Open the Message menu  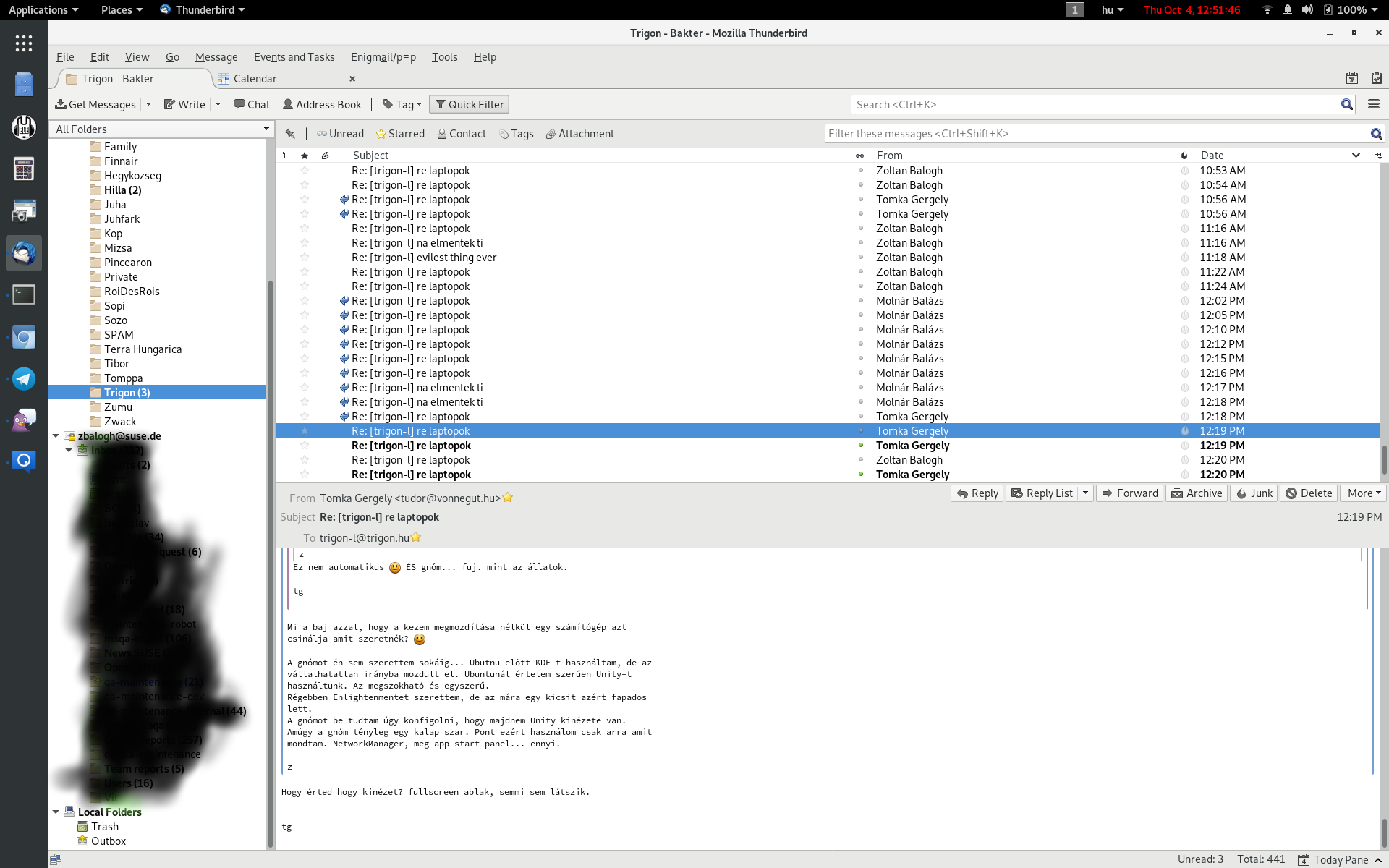216,57
